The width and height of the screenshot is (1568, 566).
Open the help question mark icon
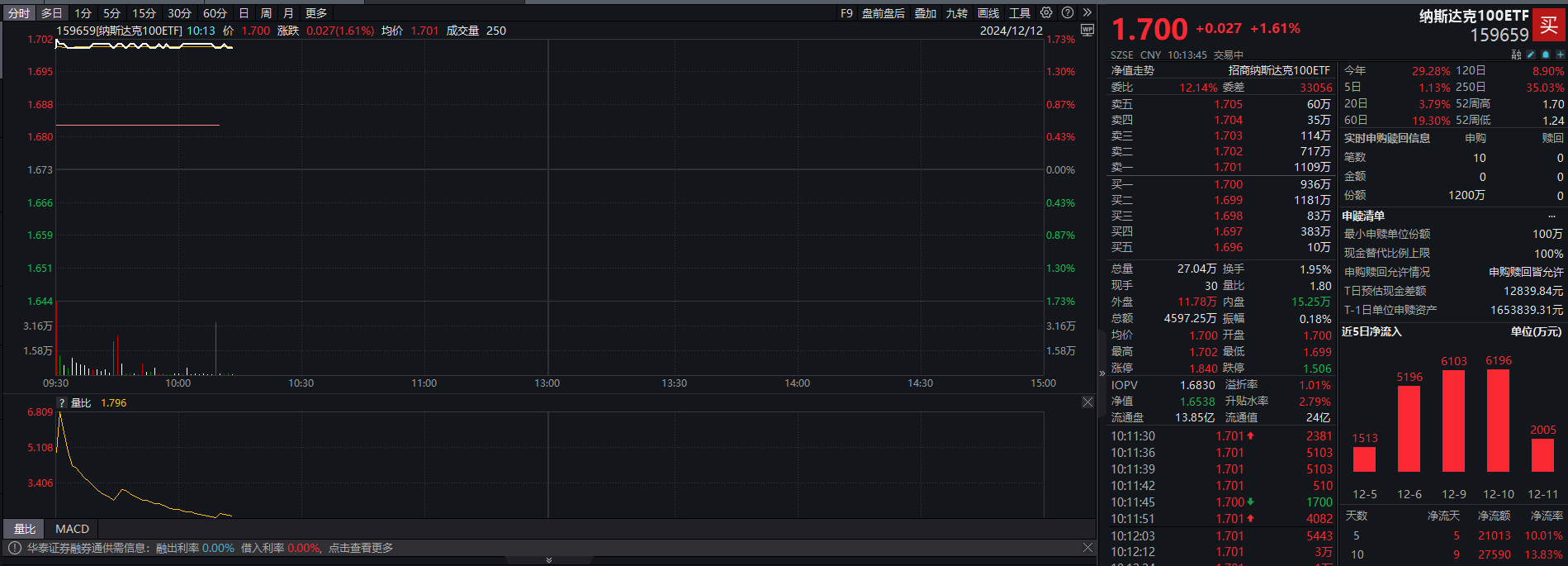pyautogui.click(x=1068, y=12)
